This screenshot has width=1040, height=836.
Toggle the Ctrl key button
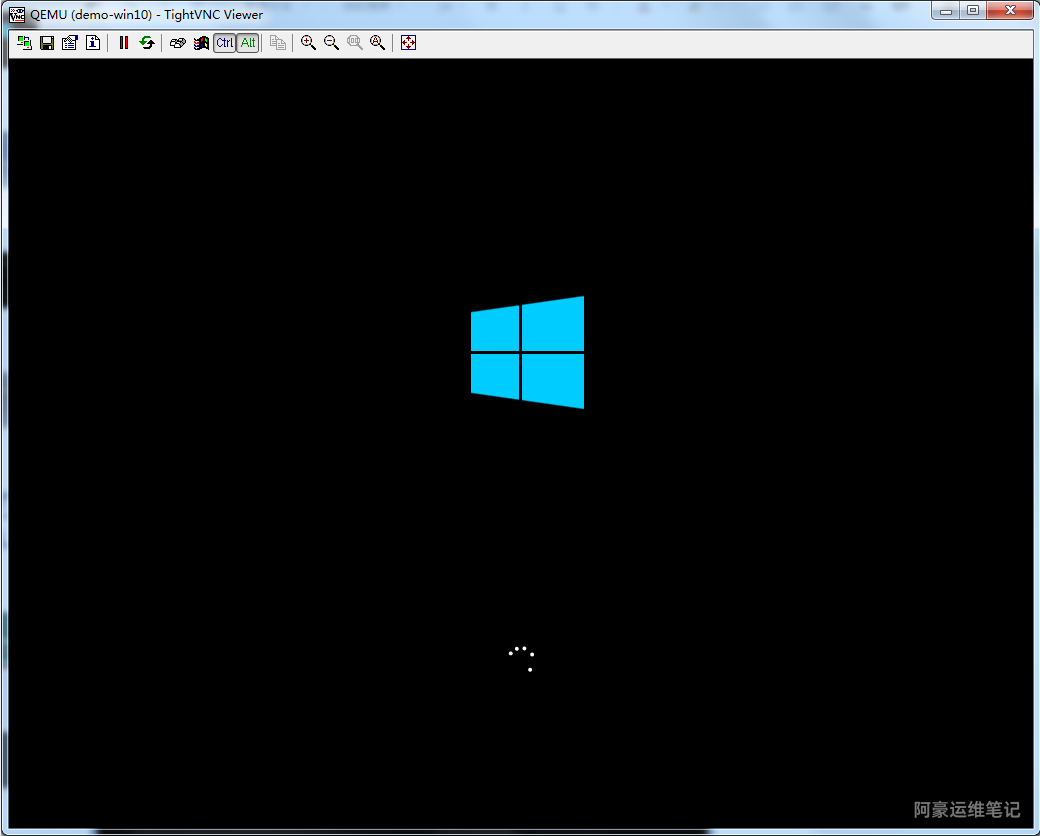point(225,43)
